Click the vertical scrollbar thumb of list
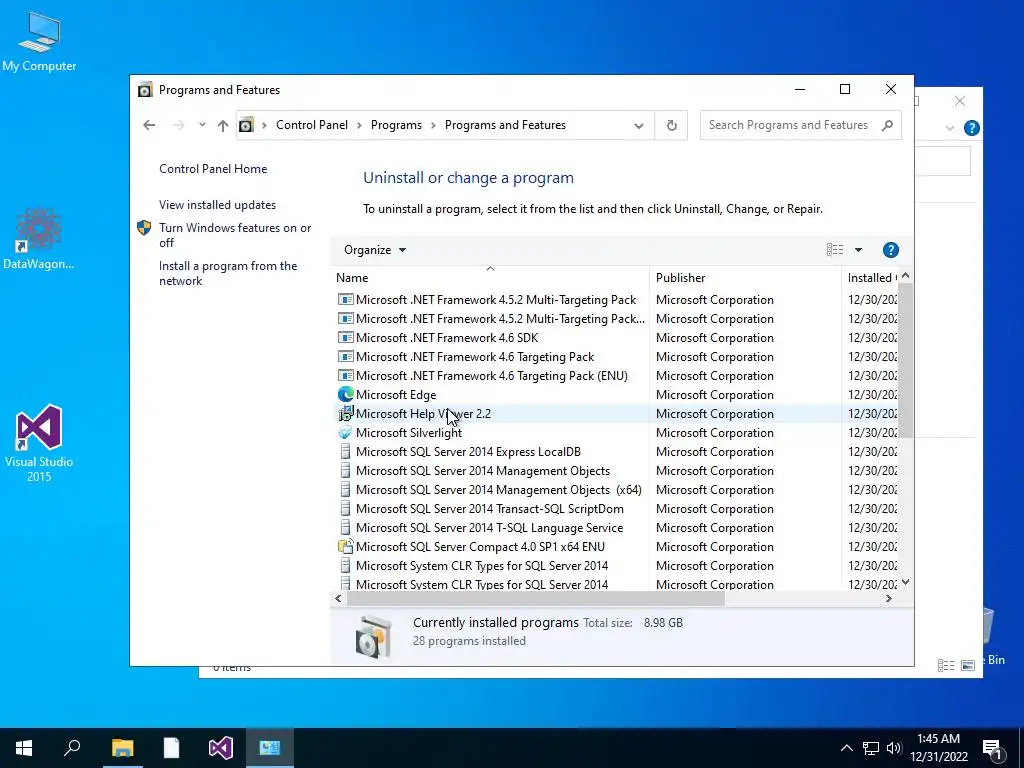This screenshot has height=768, width=1024. tap(905, 360)
